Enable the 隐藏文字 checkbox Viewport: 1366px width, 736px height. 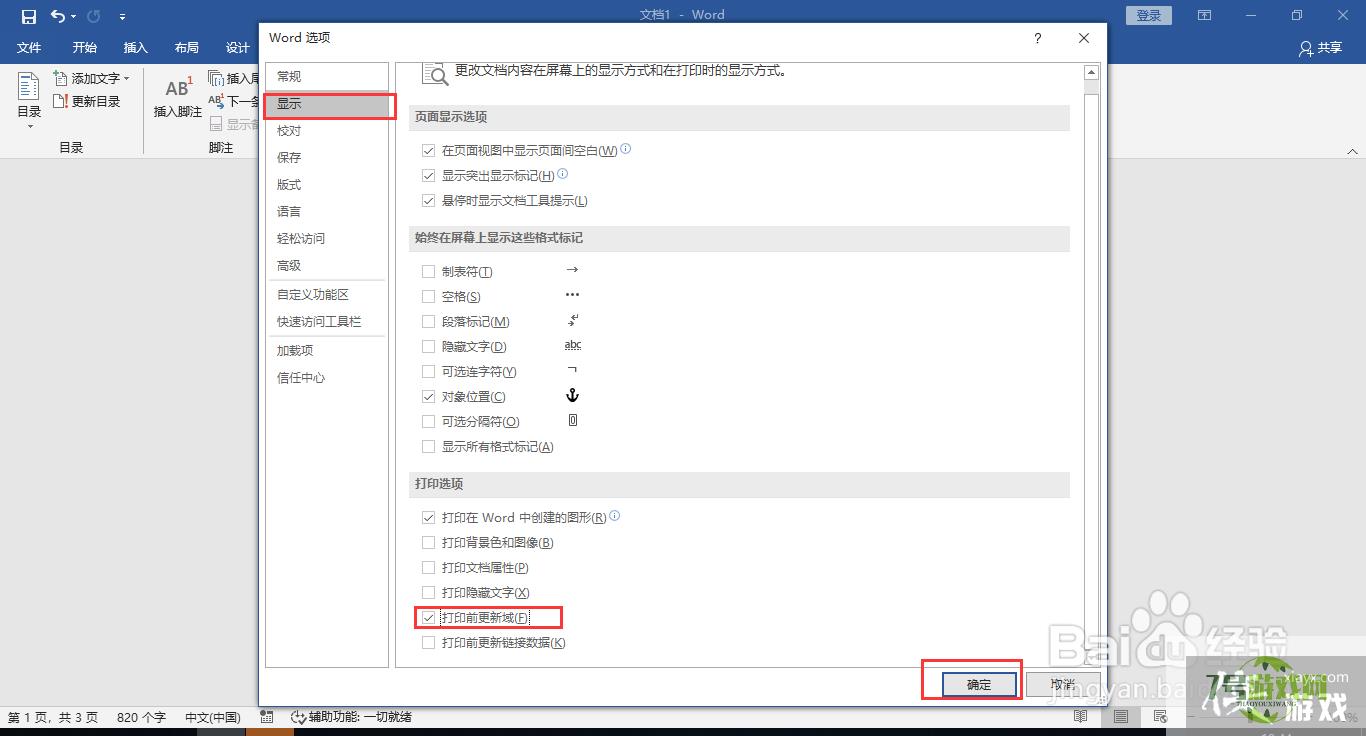pyautogui.click(x=429, y=347)
